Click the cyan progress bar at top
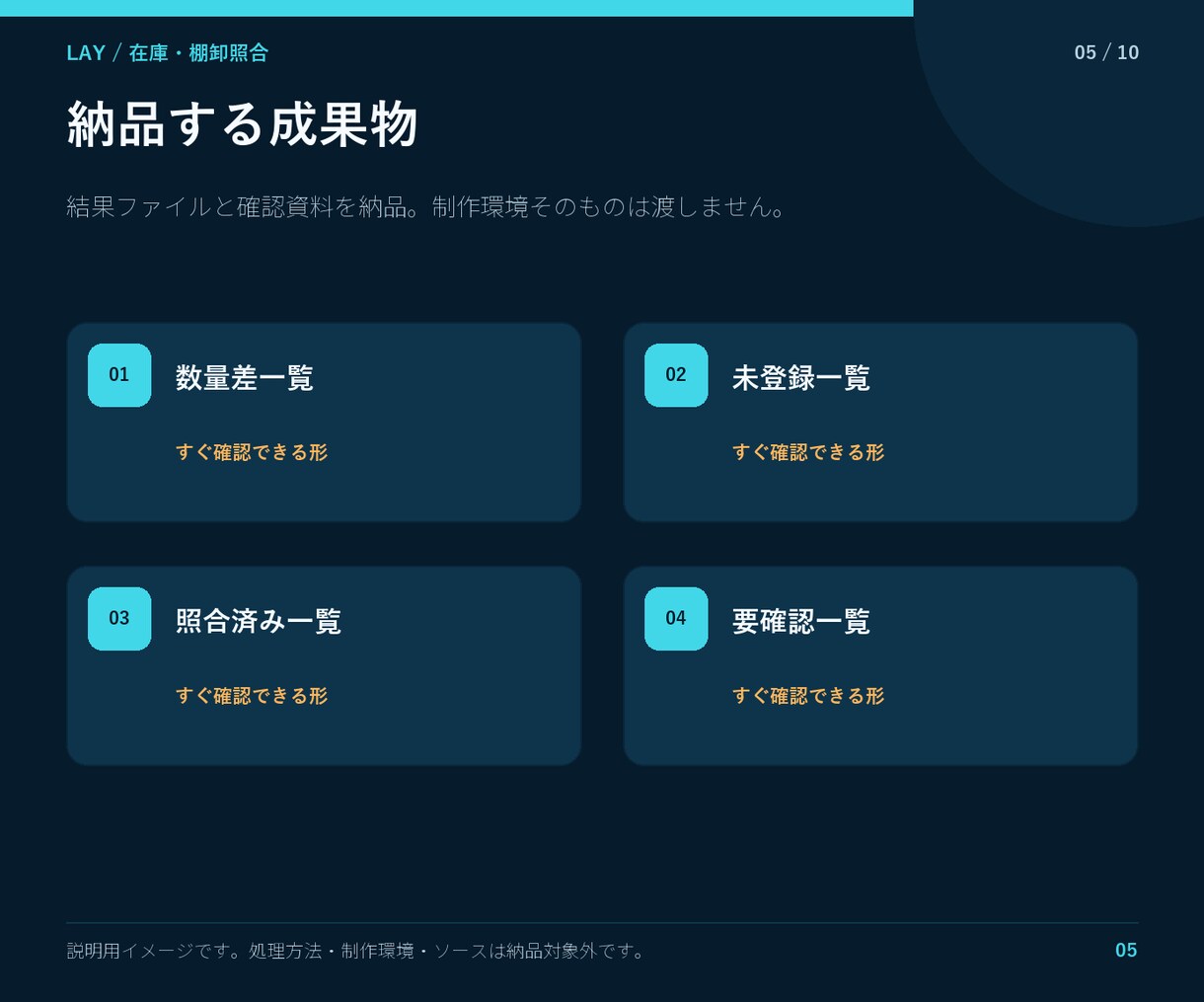 (456, 8)
